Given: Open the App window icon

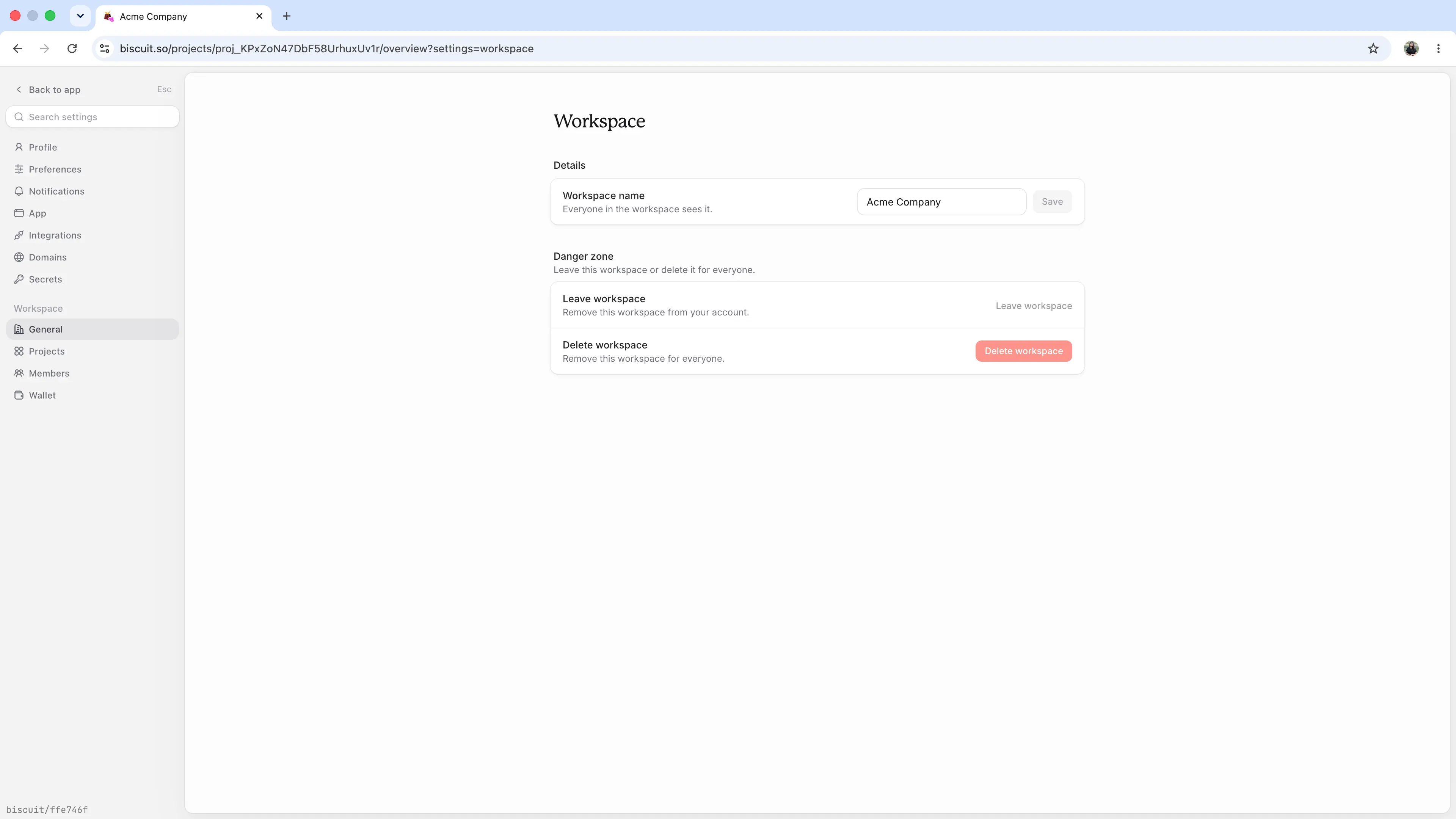Looking at the screenshot, I should [19, 213].
